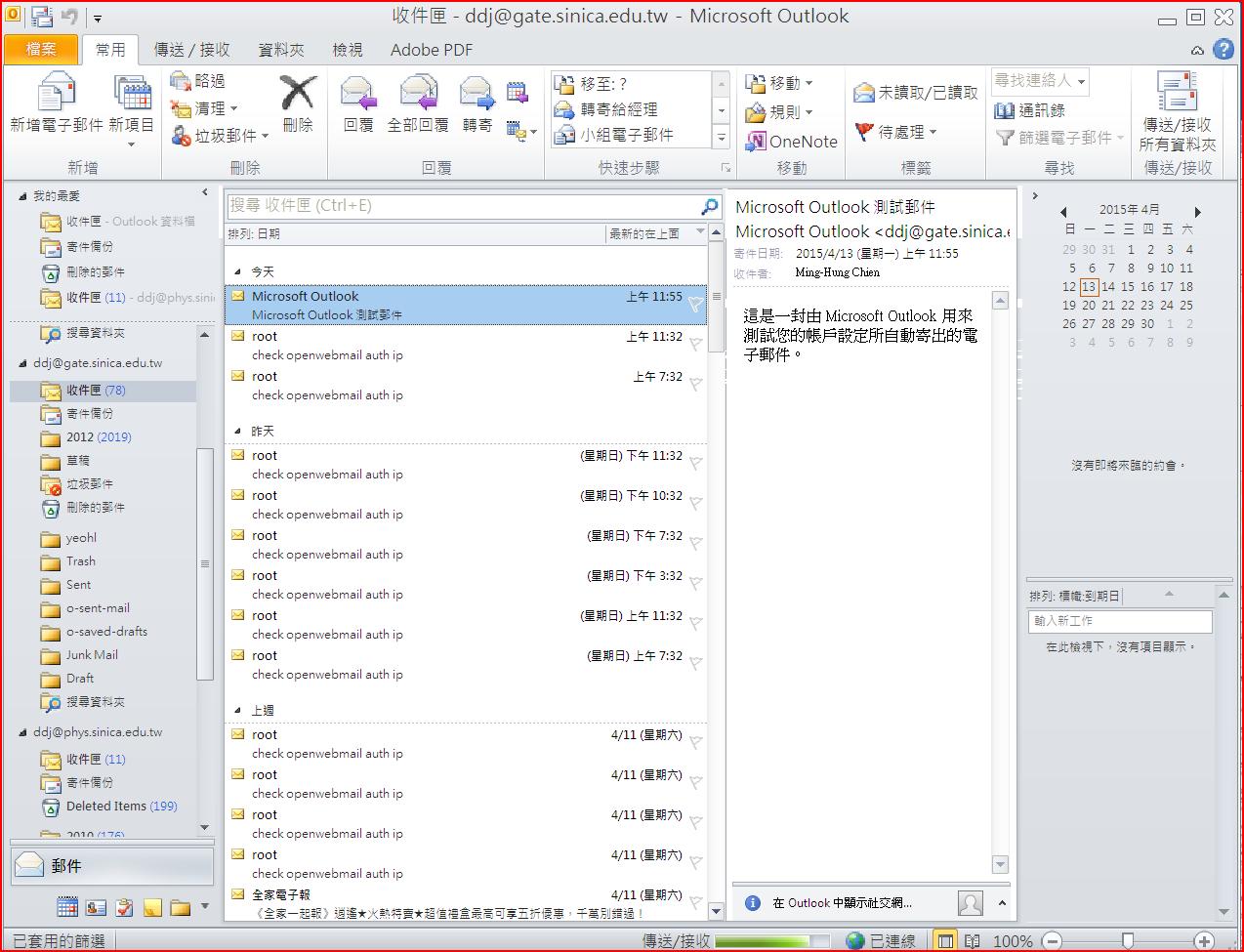This screenshot has height=952, width=1244.
Task: Collapse the 我的最愛 favorites group
Action: [22, 196]
